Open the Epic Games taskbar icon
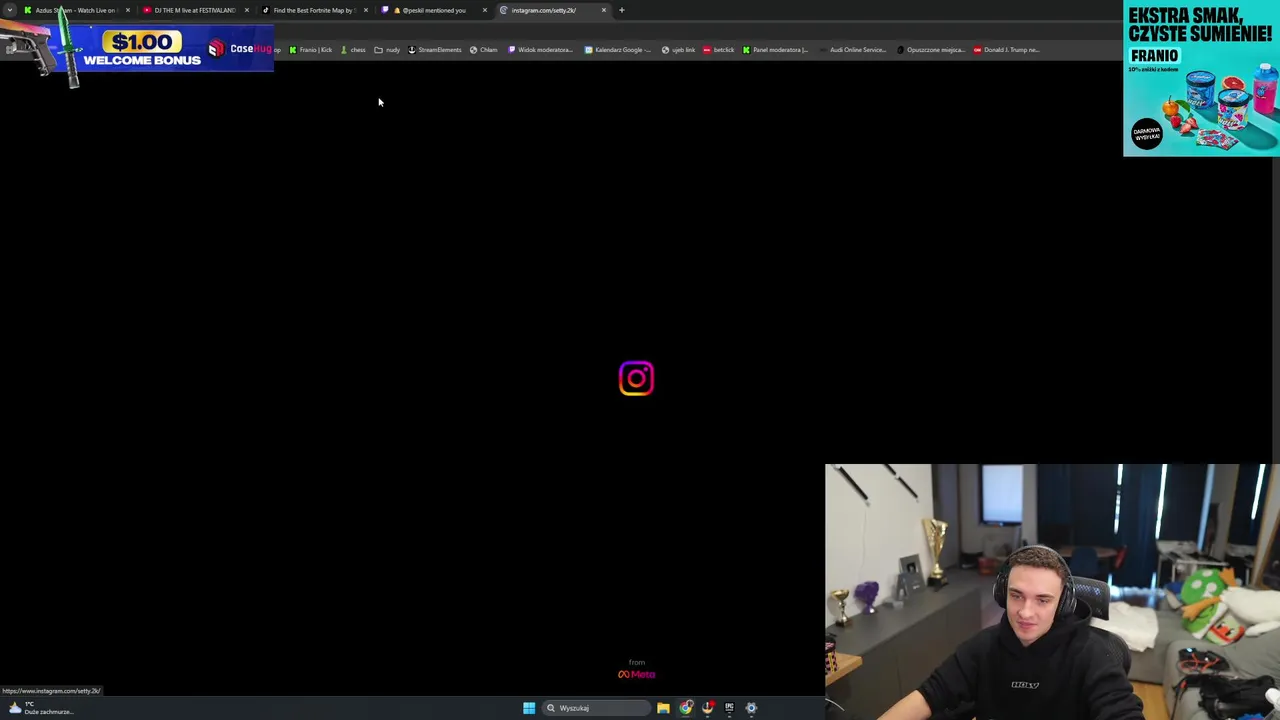 point(729,708)
